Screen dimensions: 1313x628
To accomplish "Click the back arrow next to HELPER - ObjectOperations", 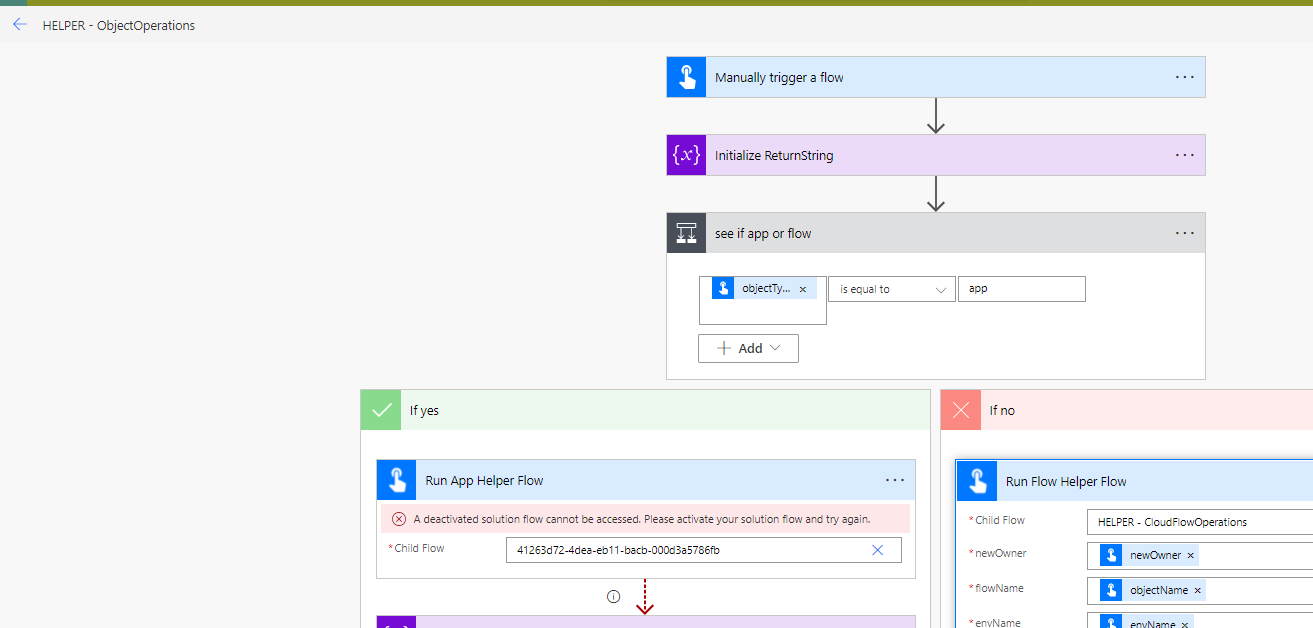I will click(19, 25).
